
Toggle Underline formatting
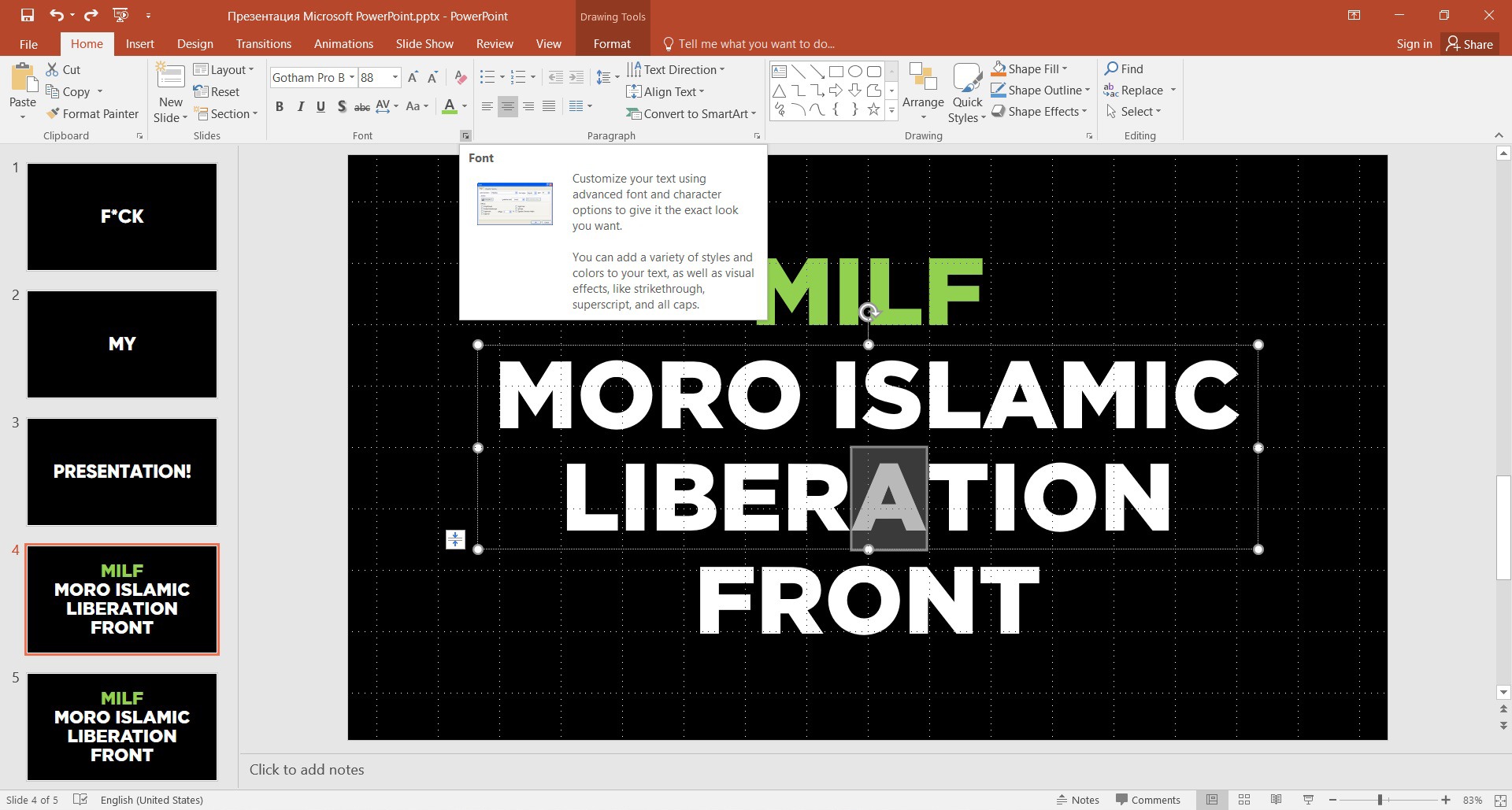321,106
